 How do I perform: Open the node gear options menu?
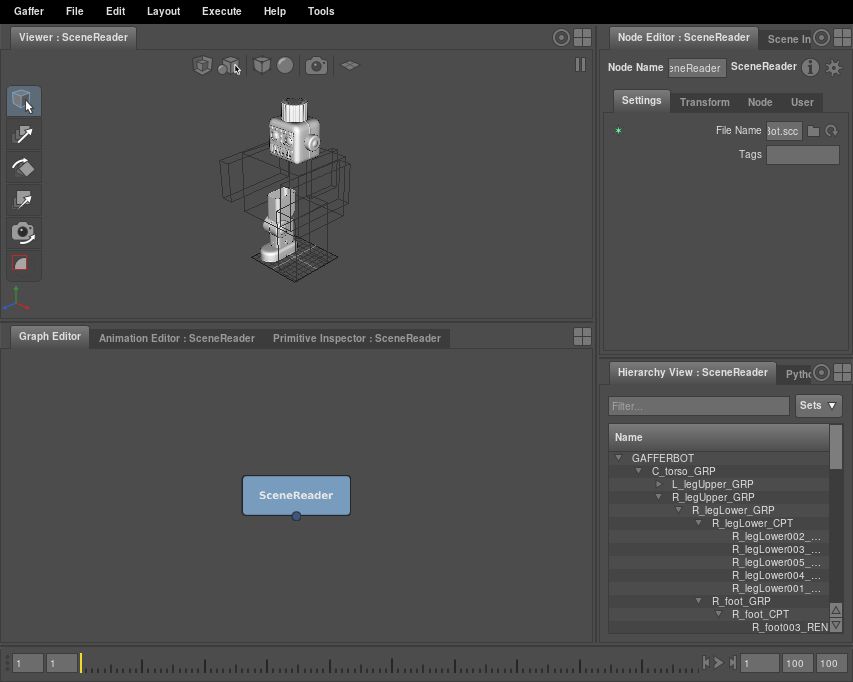[833, 68]
